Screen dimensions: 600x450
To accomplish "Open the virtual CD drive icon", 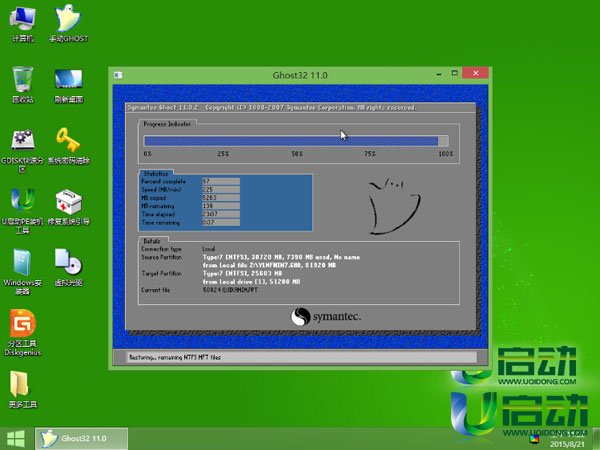I will [x=68, y=268].
